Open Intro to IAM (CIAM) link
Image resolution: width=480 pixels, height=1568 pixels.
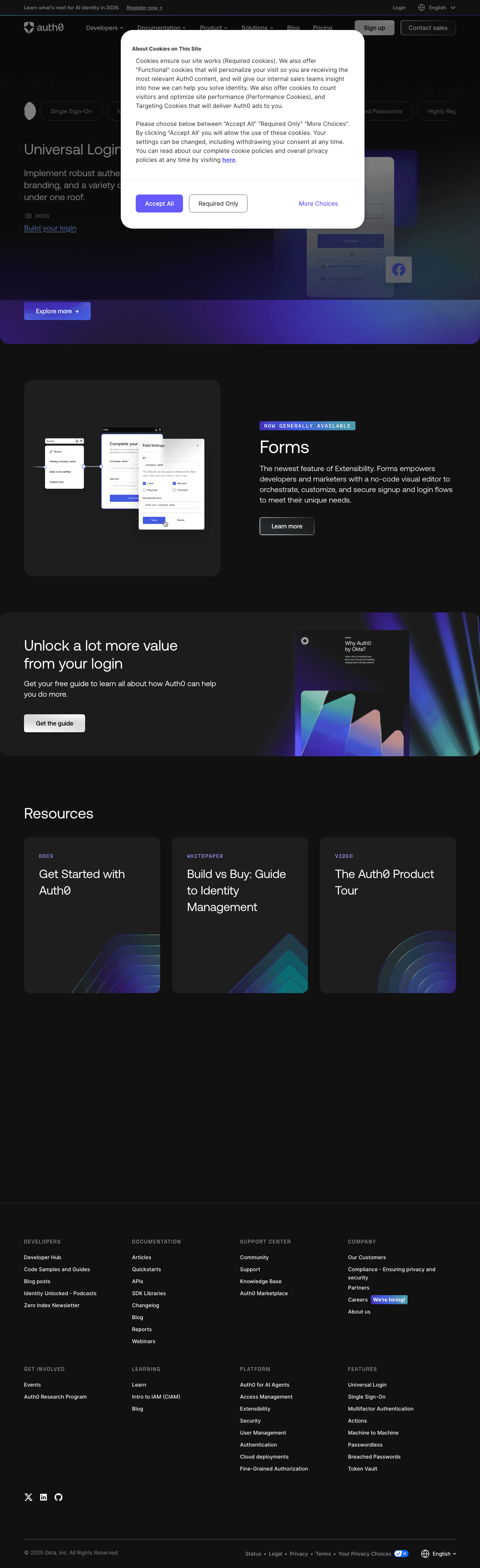(x=156, y=1397)
